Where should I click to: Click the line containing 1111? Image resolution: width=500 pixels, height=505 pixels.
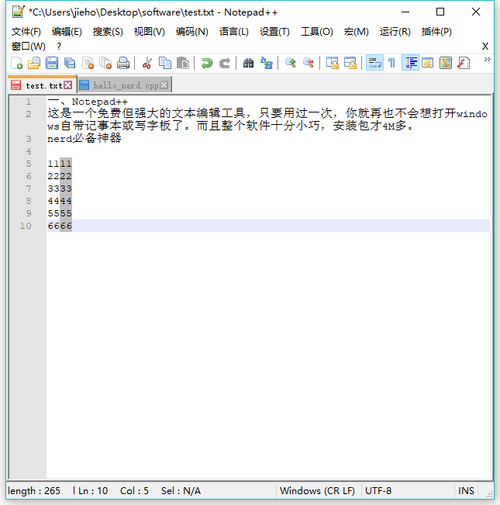pos(60,164)
